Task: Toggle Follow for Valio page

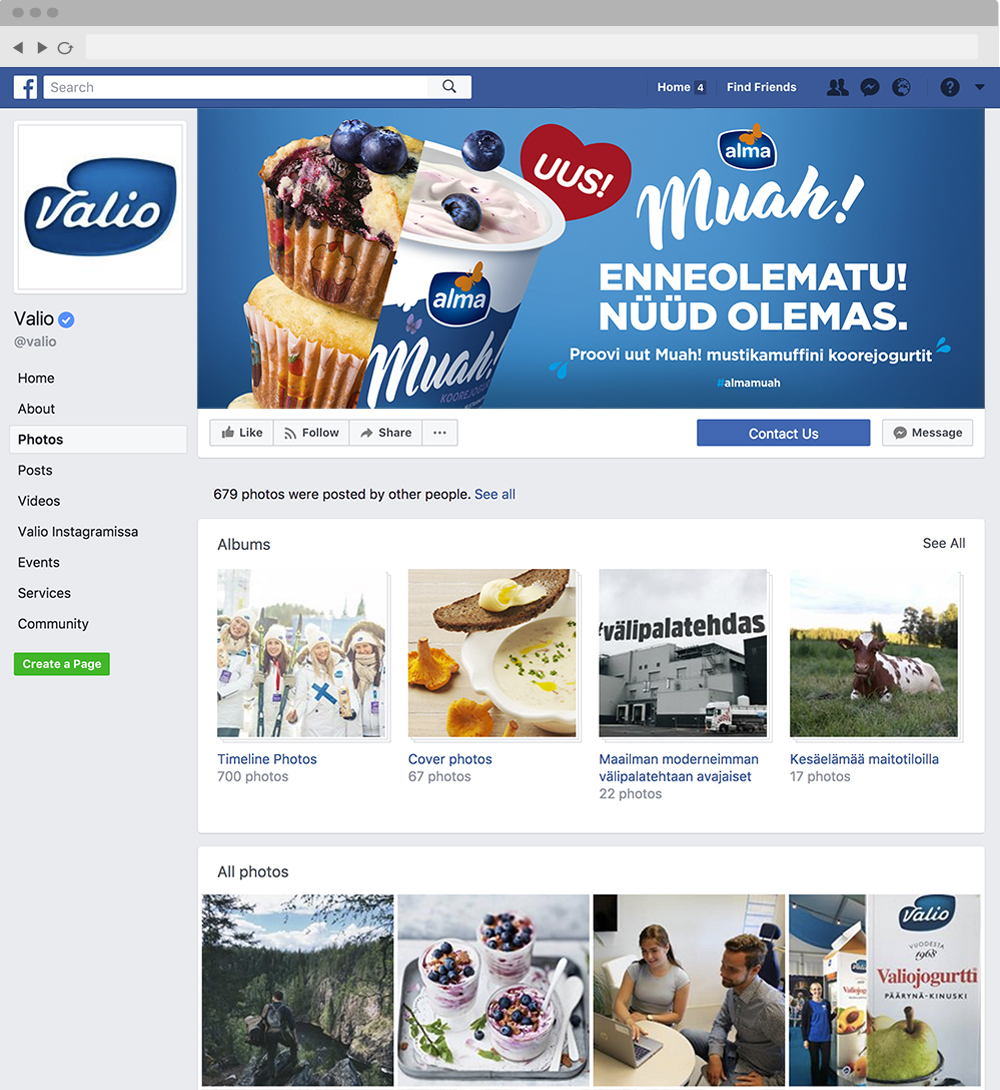Action: click(x=311, y=432)
